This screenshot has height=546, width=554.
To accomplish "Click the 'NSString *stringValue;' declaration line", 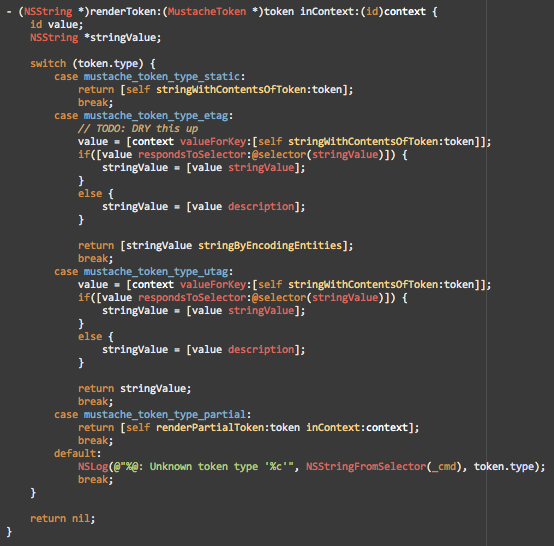I will coord(95,37).
